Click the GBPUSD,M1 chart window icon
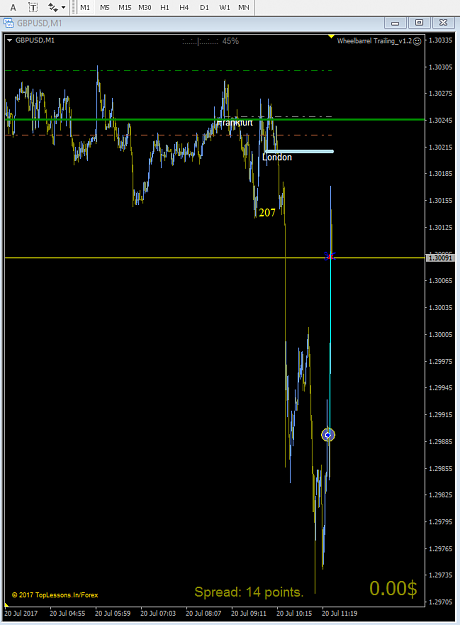The height and width of the screenshot is (625, 460). pos(8,23)
